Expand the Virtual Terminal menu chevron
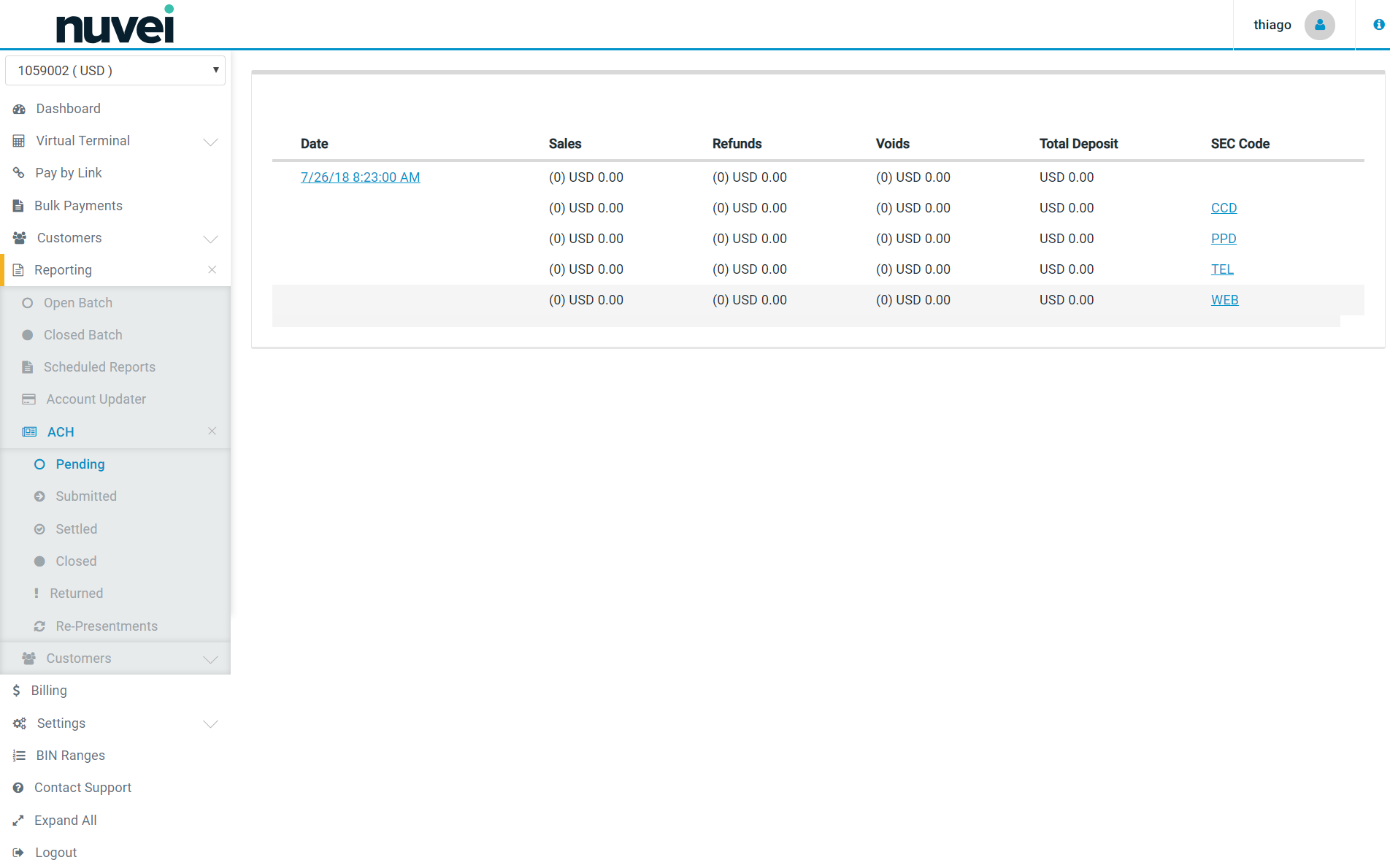1390x868 pixels. [210, 142]
